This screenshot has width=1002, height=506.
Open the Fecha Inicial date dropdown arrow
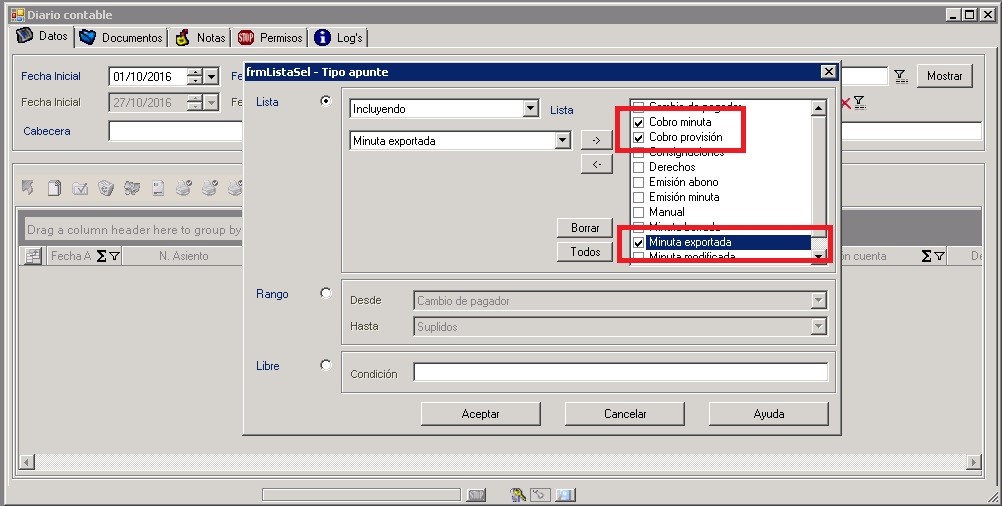tap(211, 76)
